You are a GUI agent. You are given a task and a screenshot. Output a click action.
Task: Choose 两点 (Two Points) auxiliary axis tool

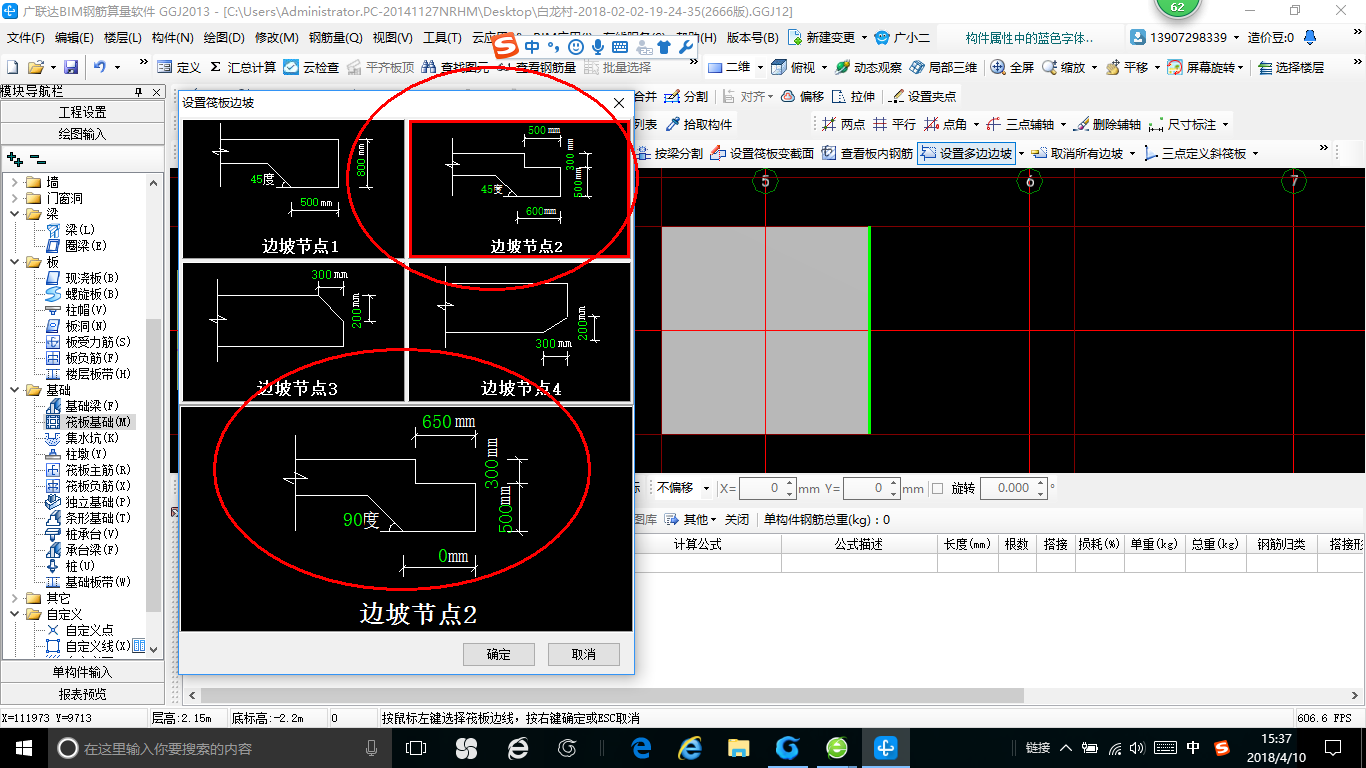coord(843,124)
